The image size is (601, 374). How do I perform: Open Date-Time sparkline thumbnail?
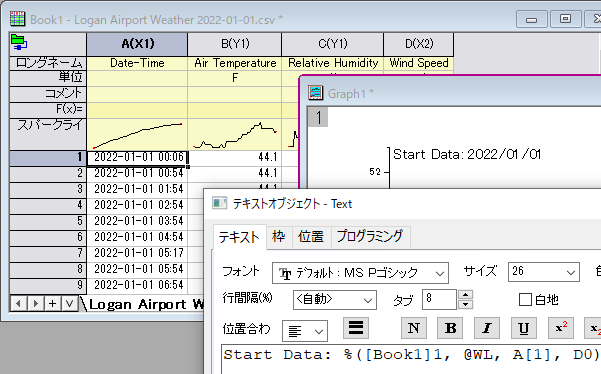pyautogui.click(x=137, y=134)
